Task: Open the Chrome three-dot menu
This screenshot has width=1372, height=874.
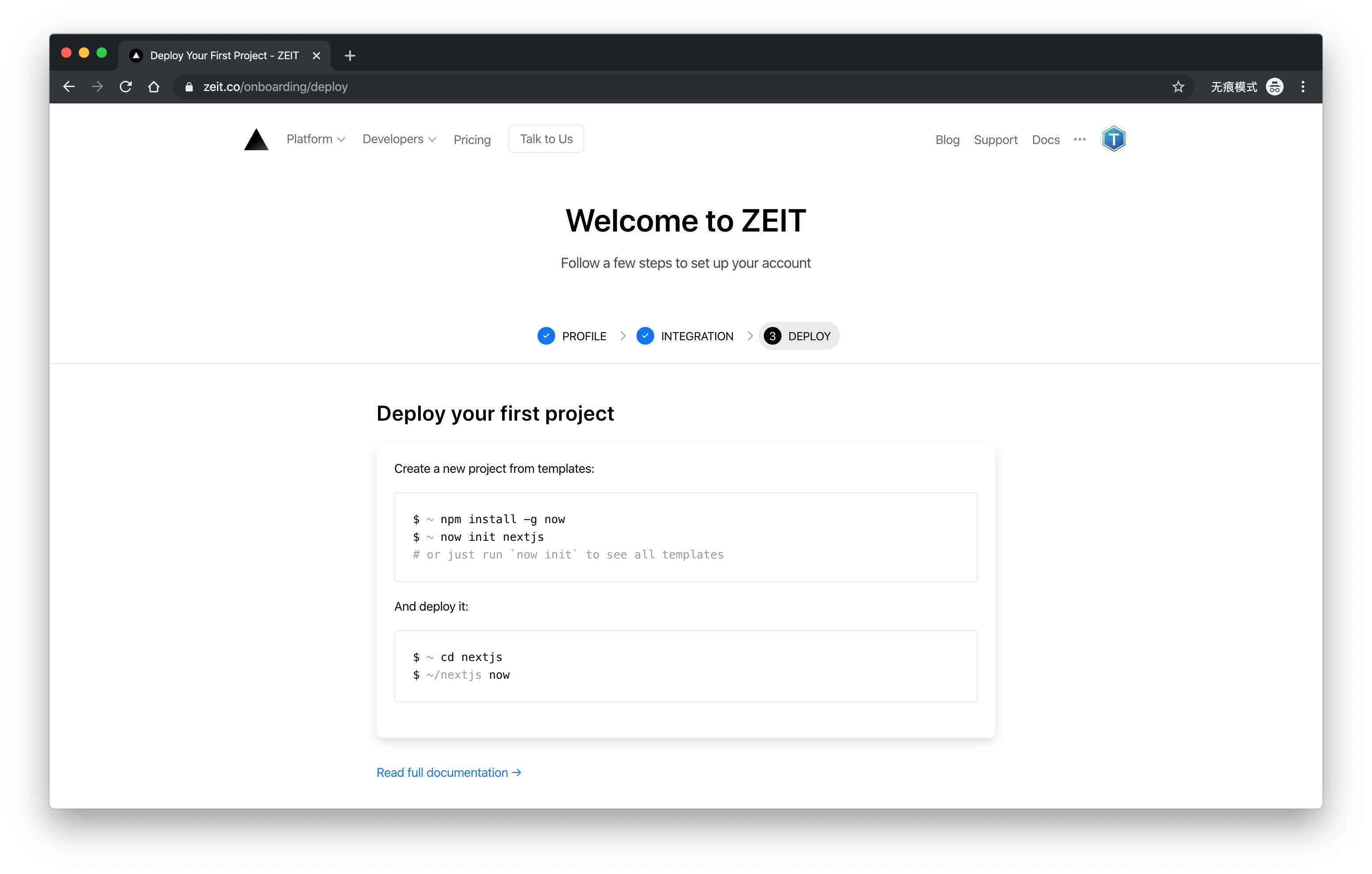Action: [x=1303, y=87]
